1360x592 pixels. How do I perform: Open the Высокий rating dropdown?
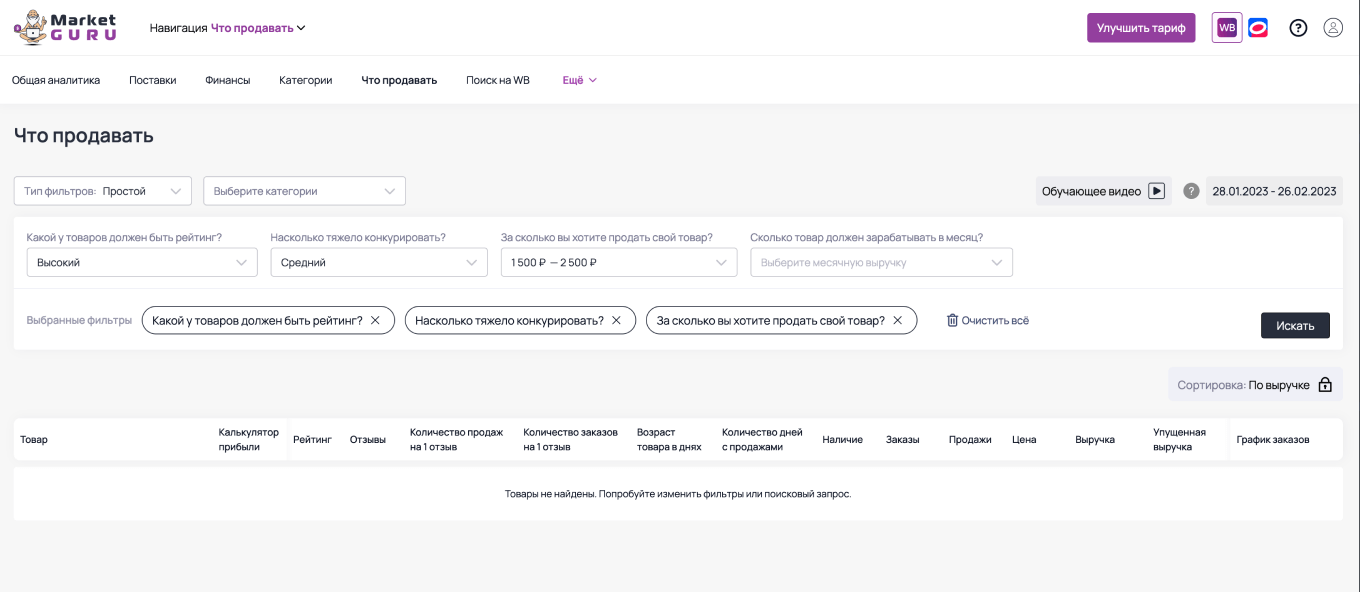click(x=141, y=262)
